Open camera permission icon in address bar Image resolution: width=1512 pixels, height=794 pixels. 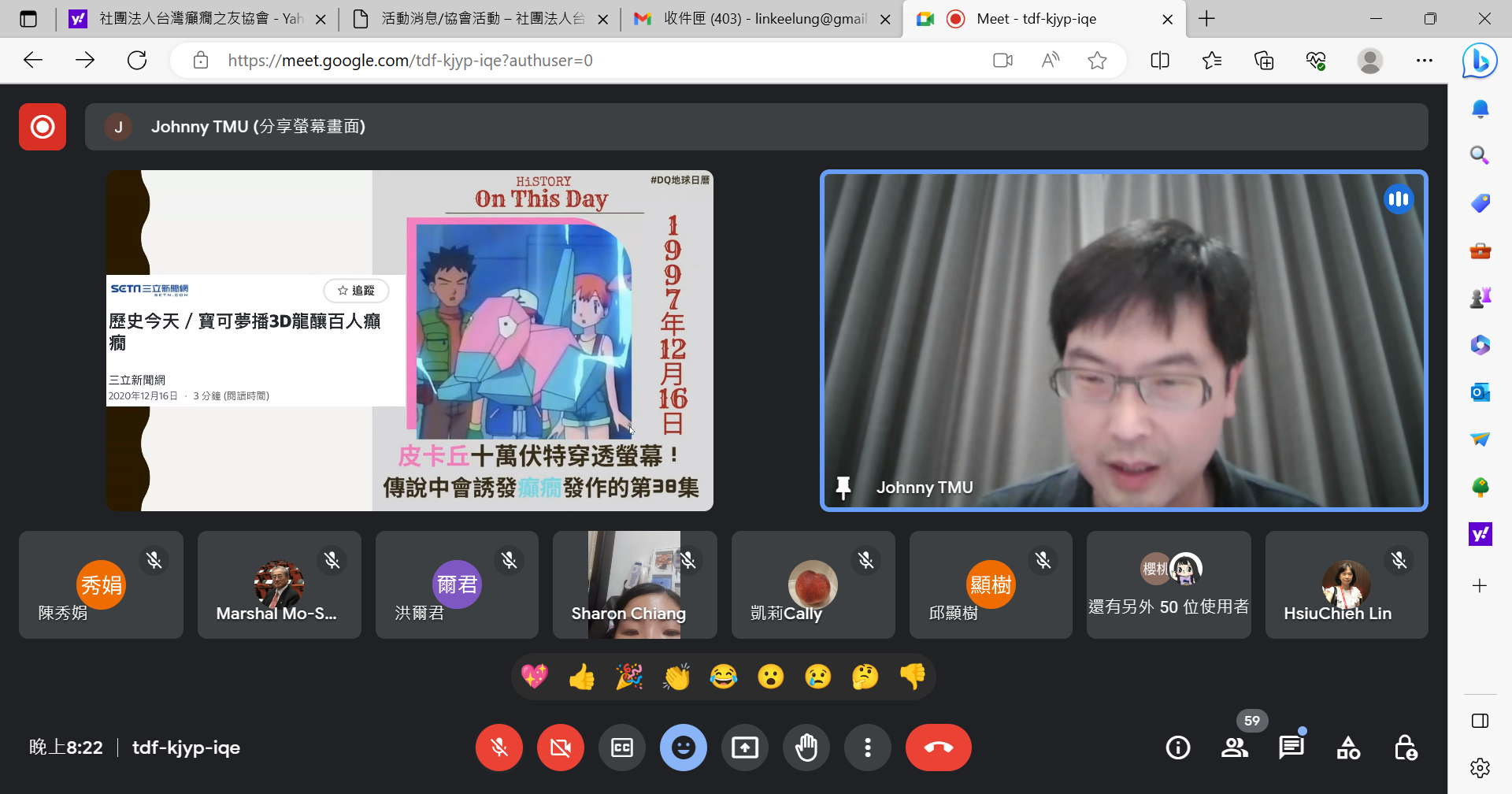(x=1002, y=61)
